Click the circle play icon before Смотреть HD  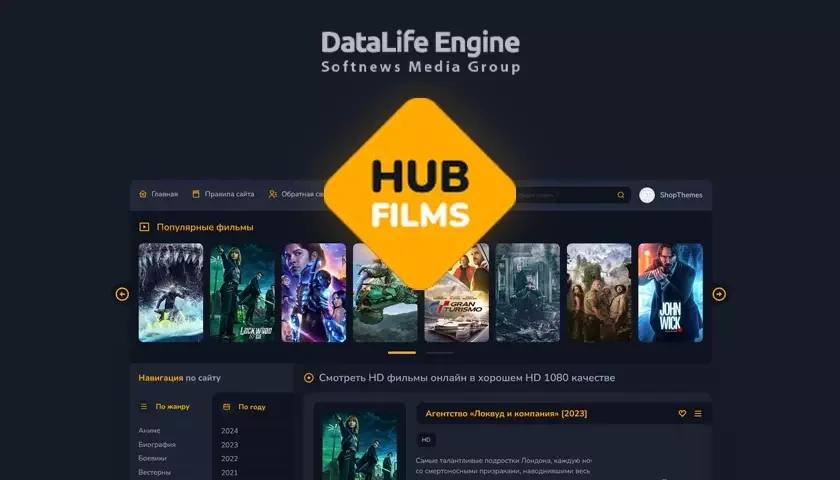[309, 378]
